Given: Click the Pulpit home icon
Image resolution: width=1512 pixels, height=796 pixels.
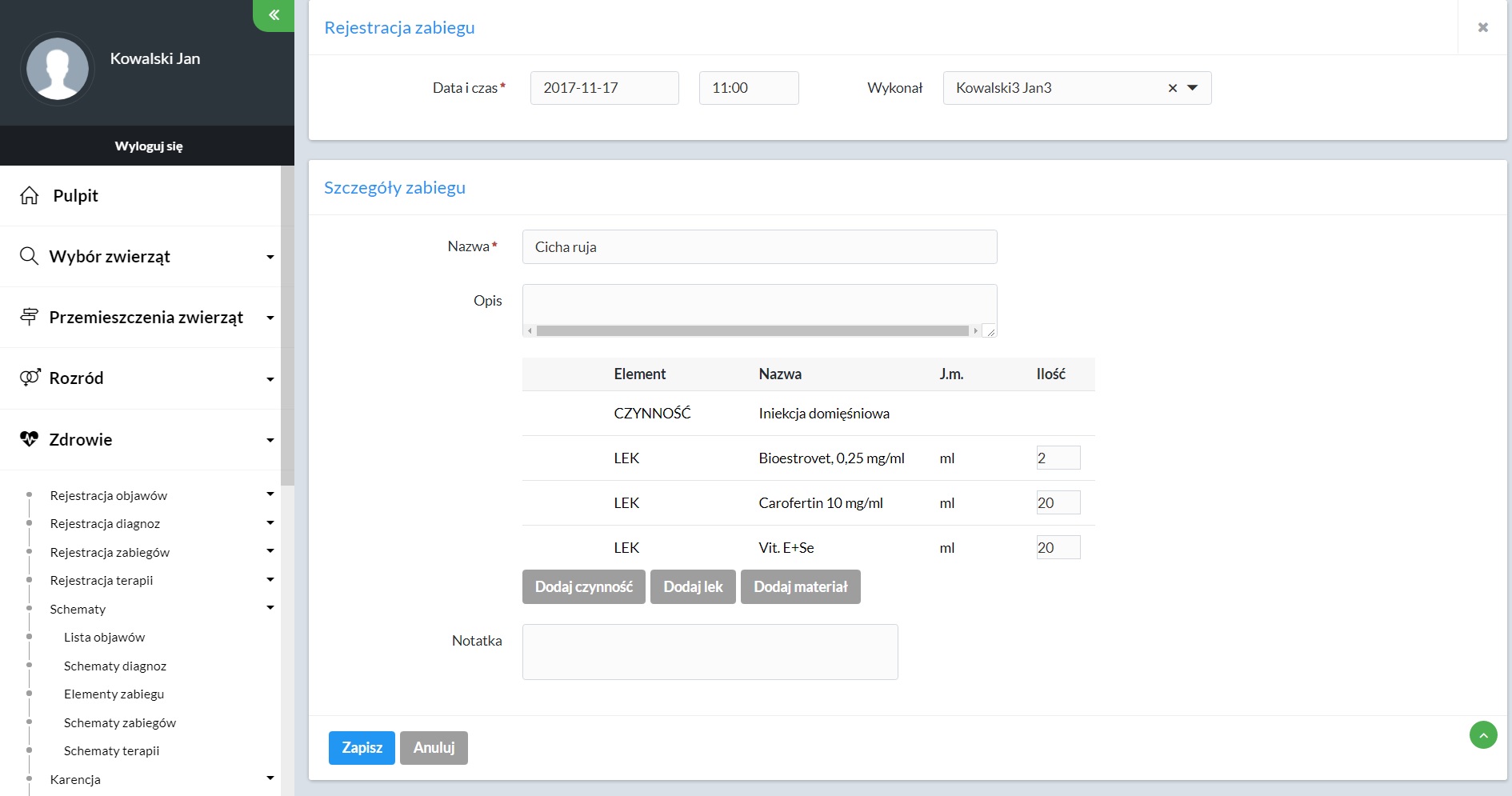Looking at the screenshot, I should coord(30,196).
